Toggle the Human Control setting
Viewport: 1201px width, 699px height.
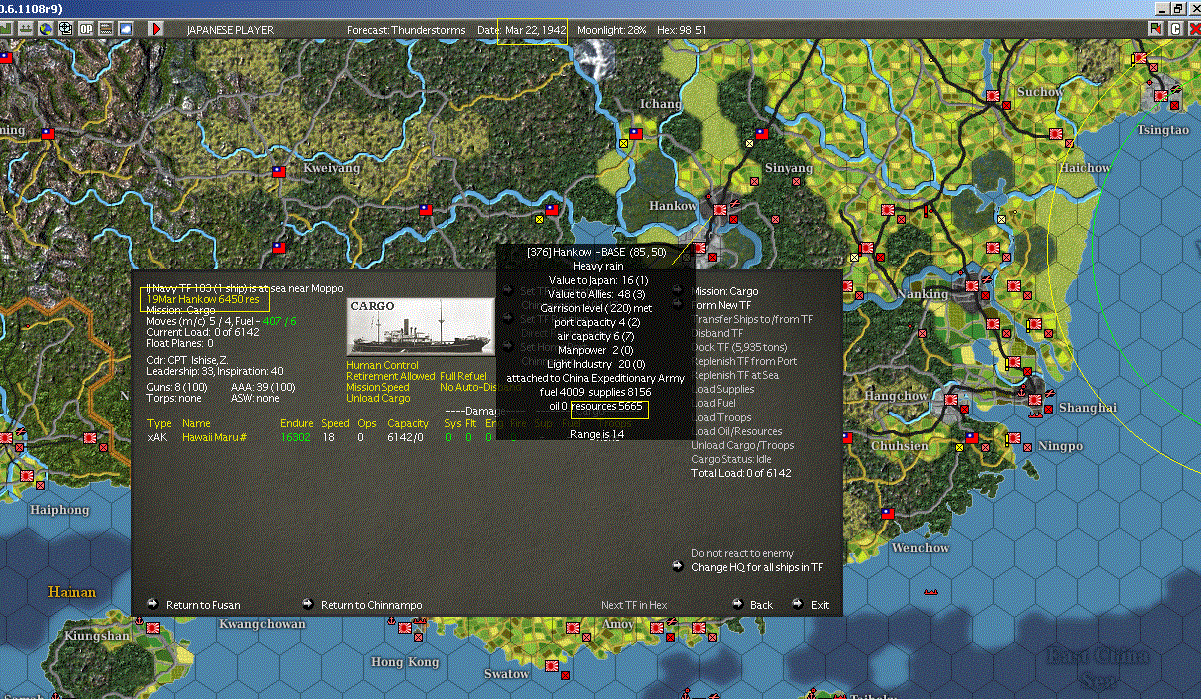[383, 366]
